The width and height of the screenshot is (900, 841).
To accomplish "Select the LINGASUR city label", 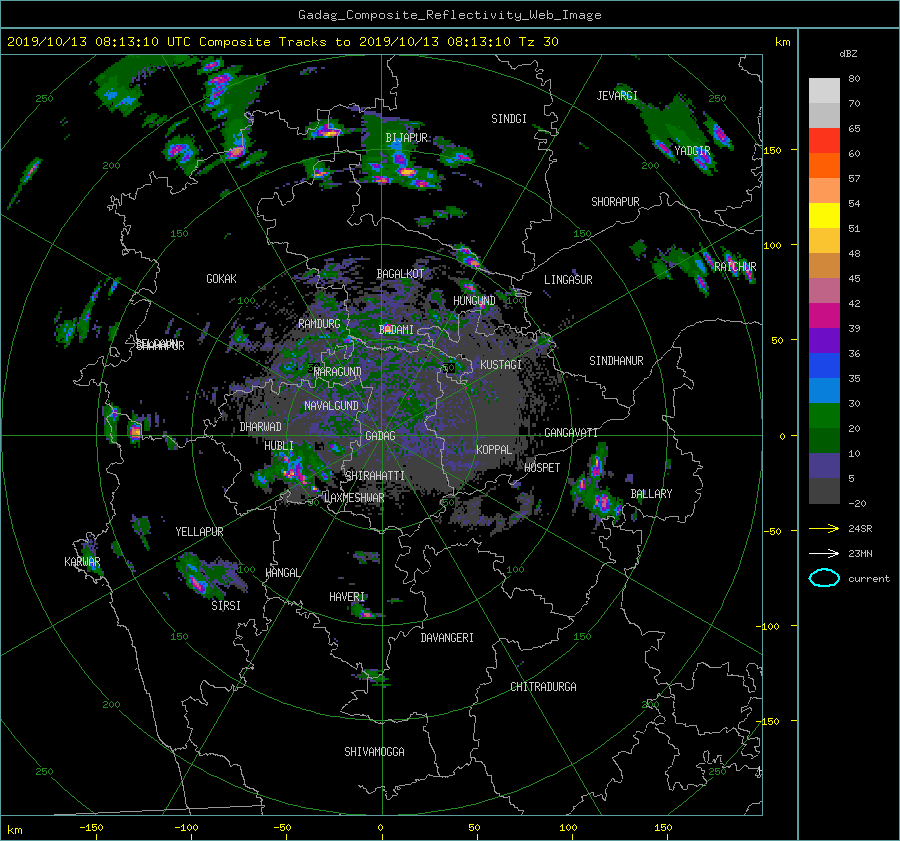I will (x=568, y=280).
